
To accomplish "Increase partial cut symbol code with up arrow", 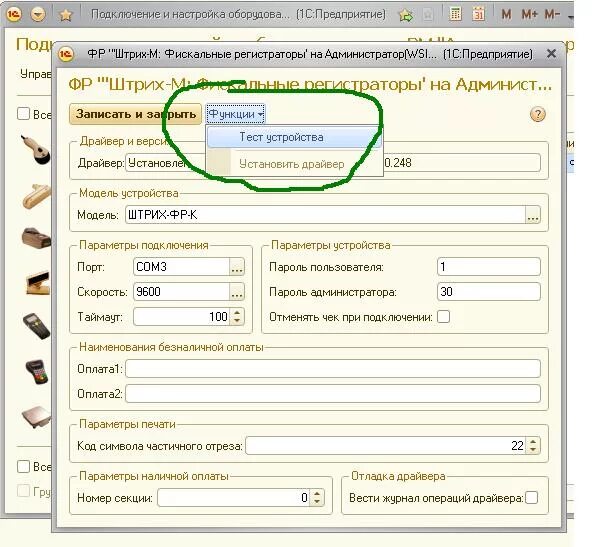I will [x=533, y=442].
